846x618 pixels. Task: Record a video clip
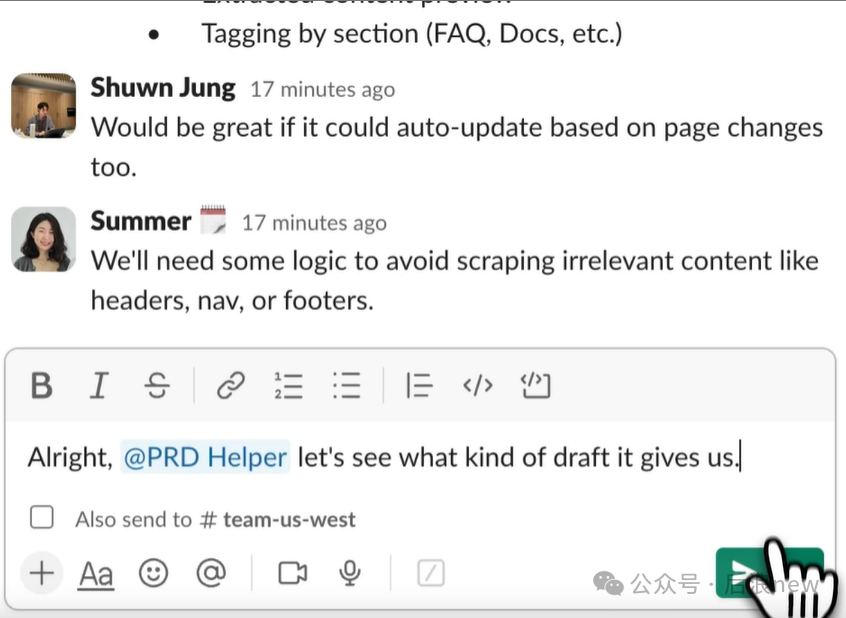292,573
